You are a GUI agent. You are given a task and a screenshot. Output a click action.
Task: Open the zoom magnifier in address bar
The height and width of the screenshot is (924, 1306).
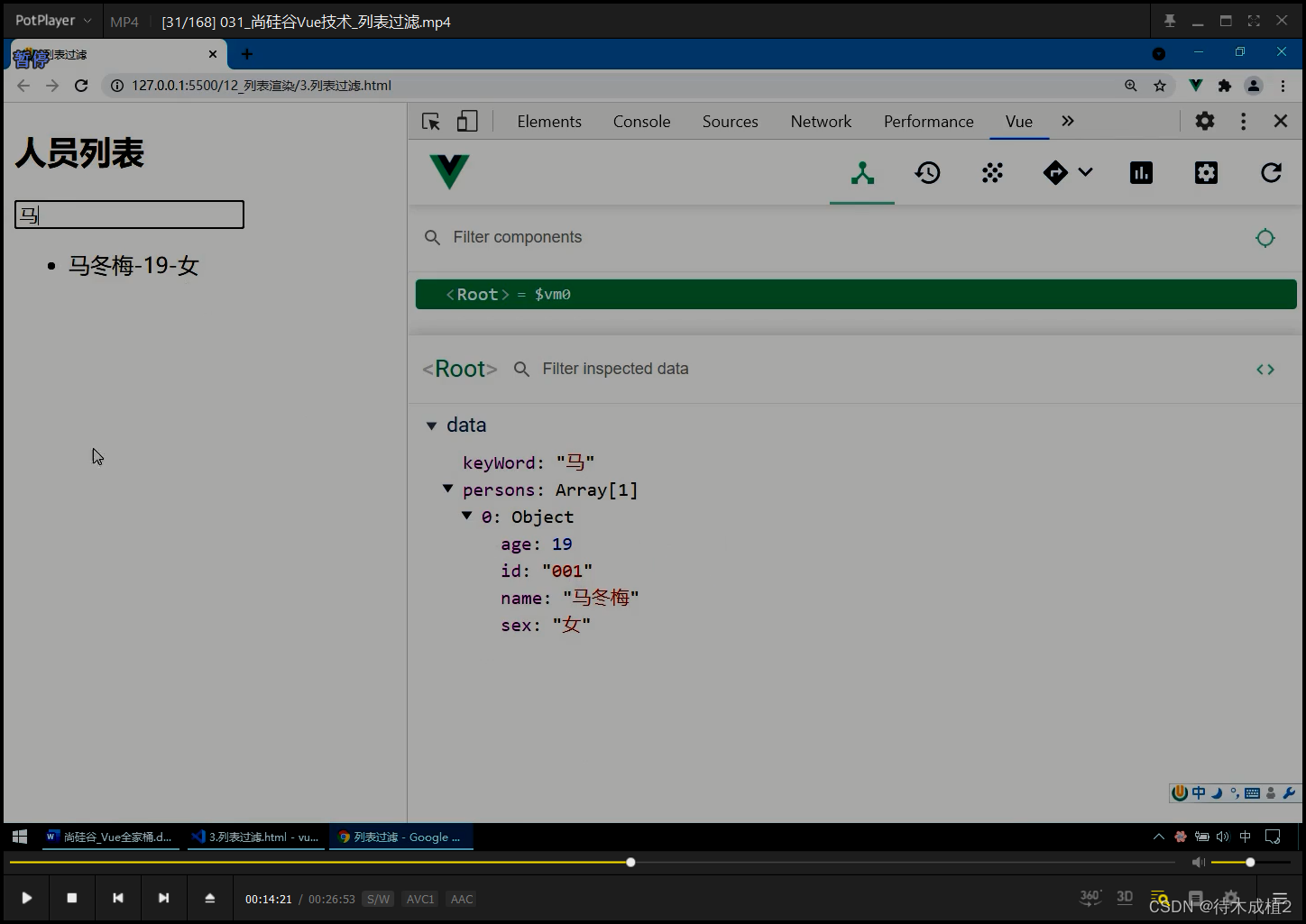(x=1131, y=86)
